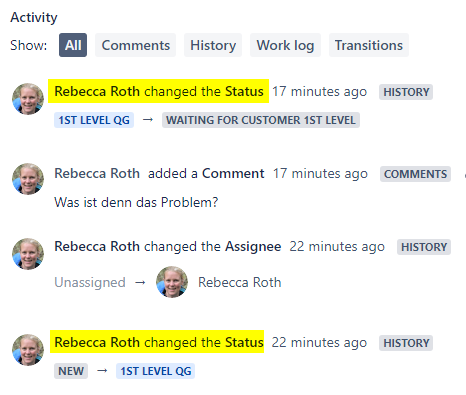
Task: Open the History filter tab
Action: coord(213,45)
